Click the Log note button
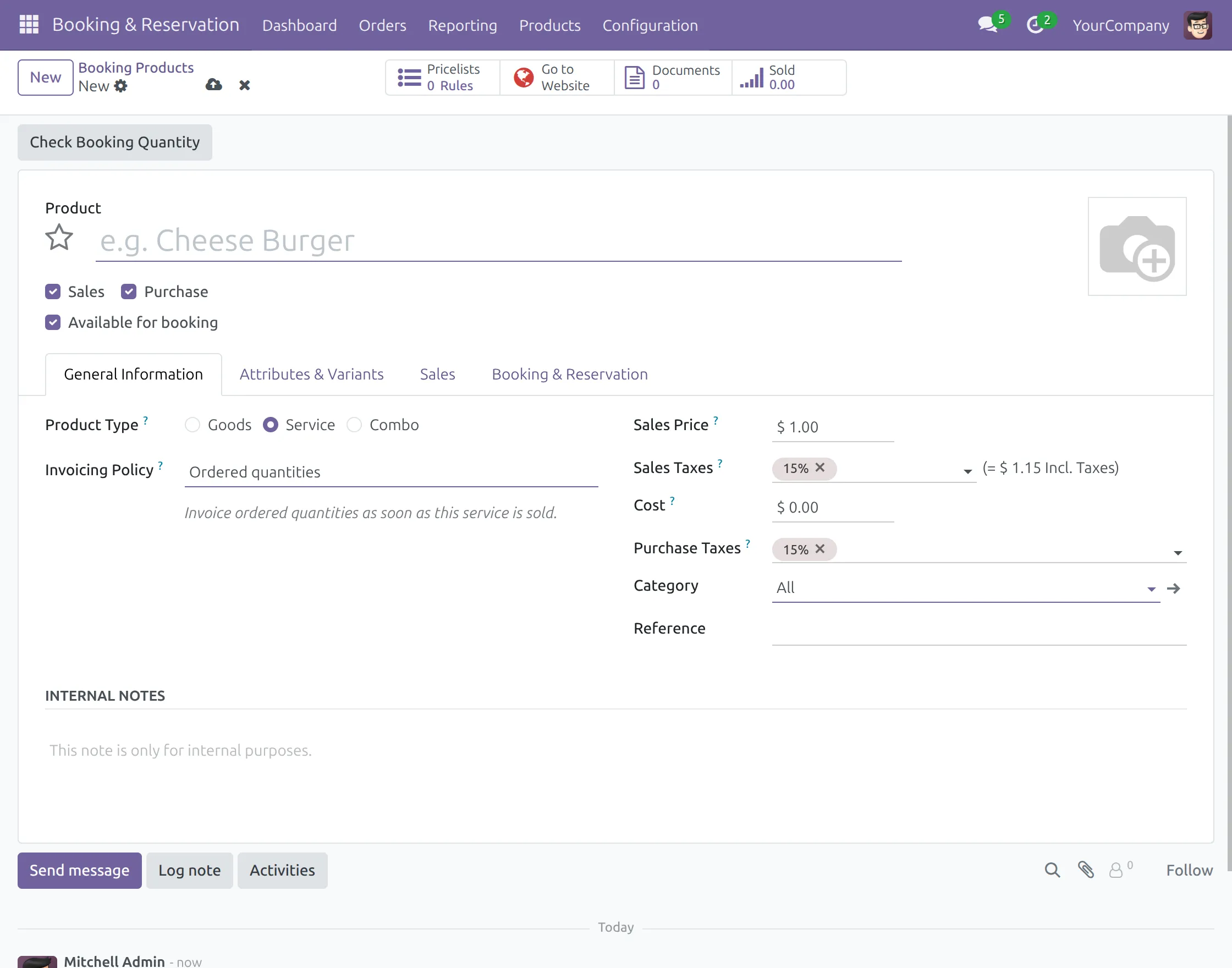 click(x=189, y=870)
